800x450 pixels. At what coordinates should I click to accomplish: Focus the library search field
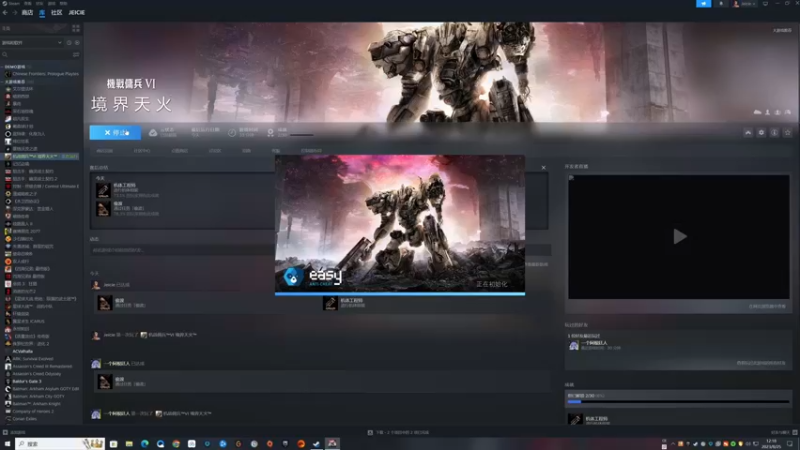36,55
